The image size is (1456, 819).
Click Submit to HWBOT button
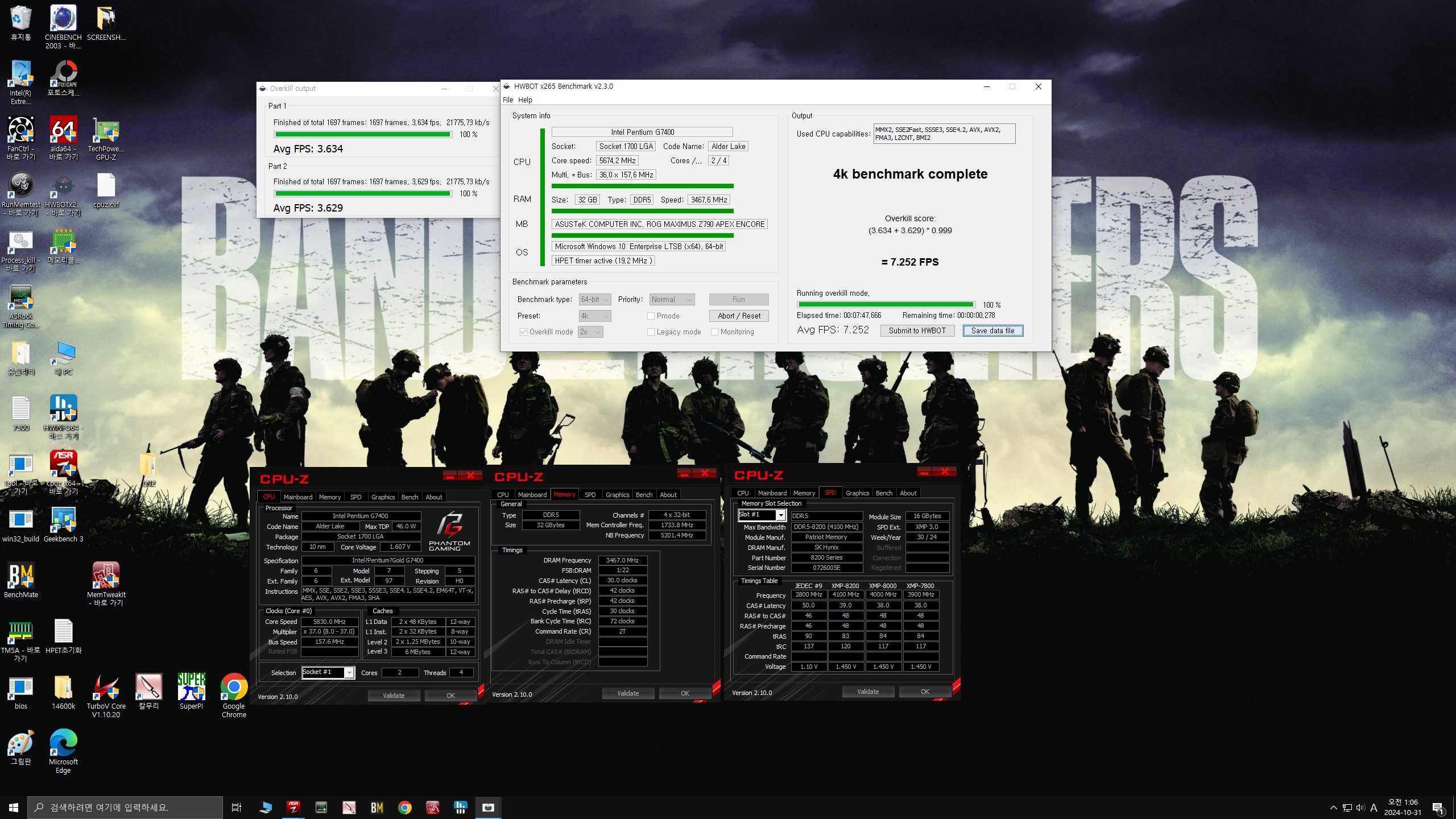(917, 330)
